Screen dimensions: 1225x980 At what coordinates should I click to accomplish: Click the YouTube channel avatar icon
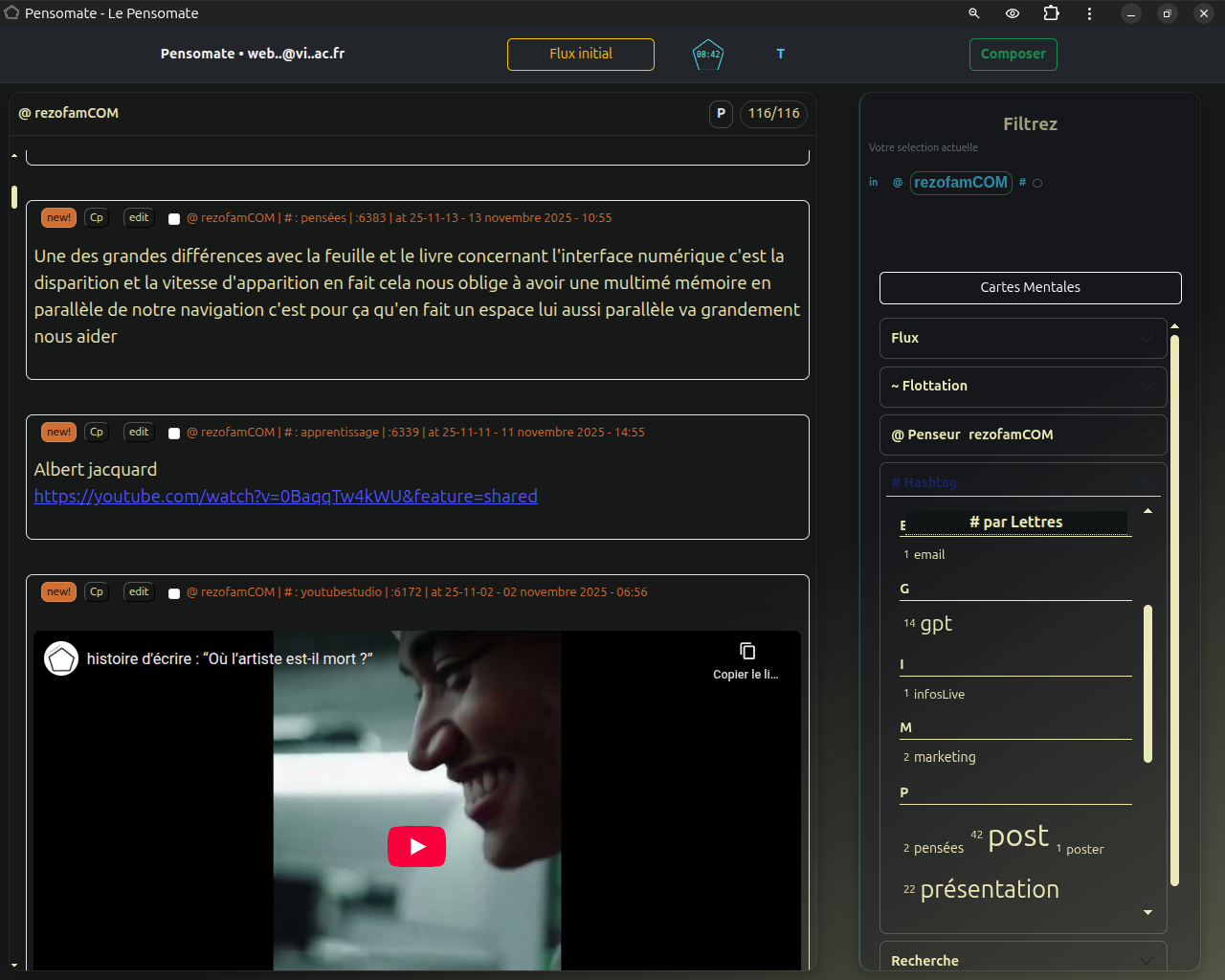(61, 658)
